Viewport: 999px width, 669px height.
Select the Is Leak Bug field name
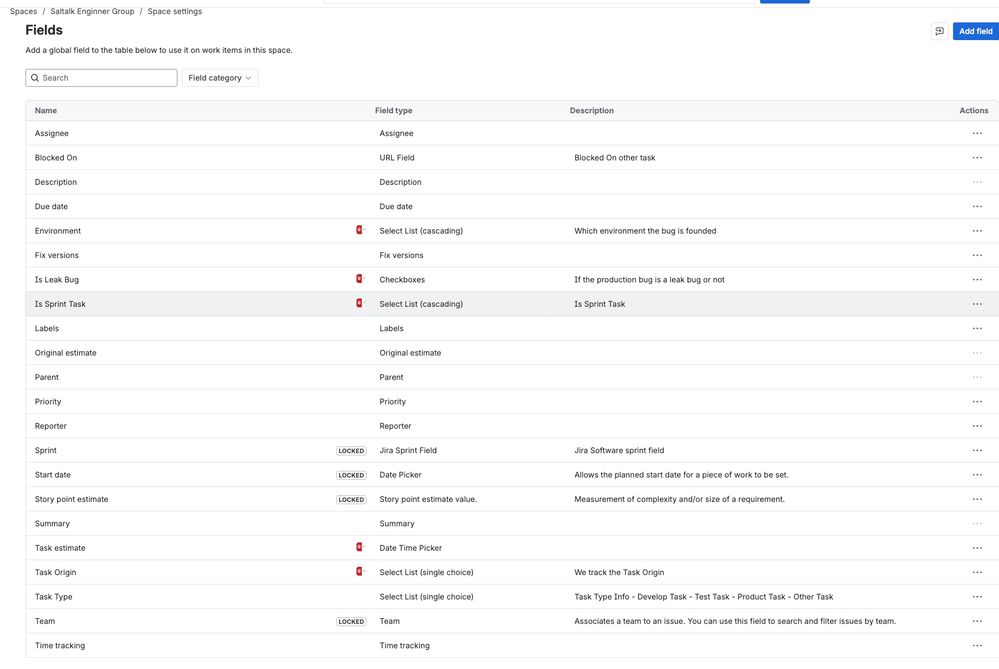point(57,280)
